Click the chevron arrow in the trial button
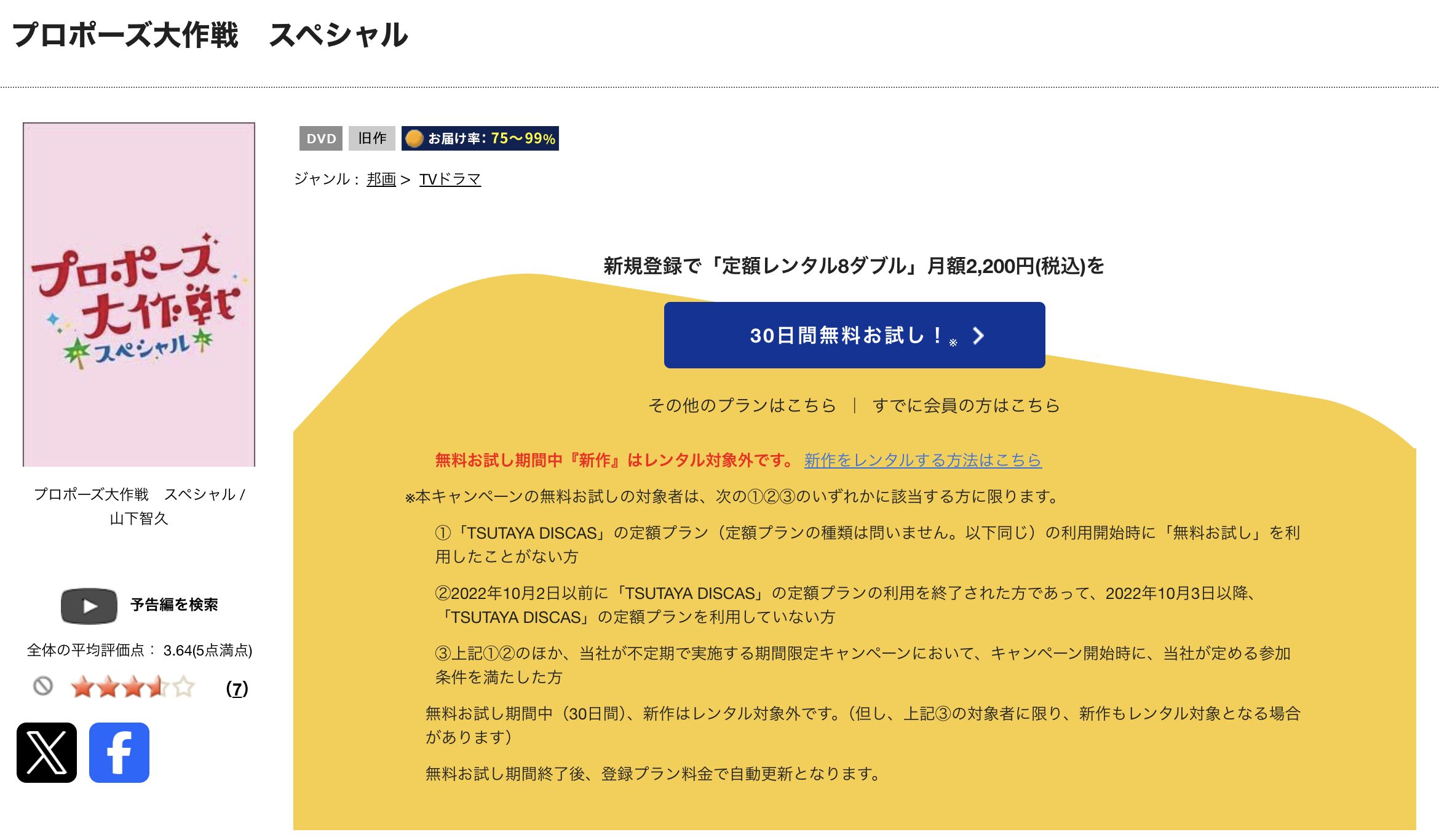The height and width of the screenshot is (840, 1439). tap(978, 337)
